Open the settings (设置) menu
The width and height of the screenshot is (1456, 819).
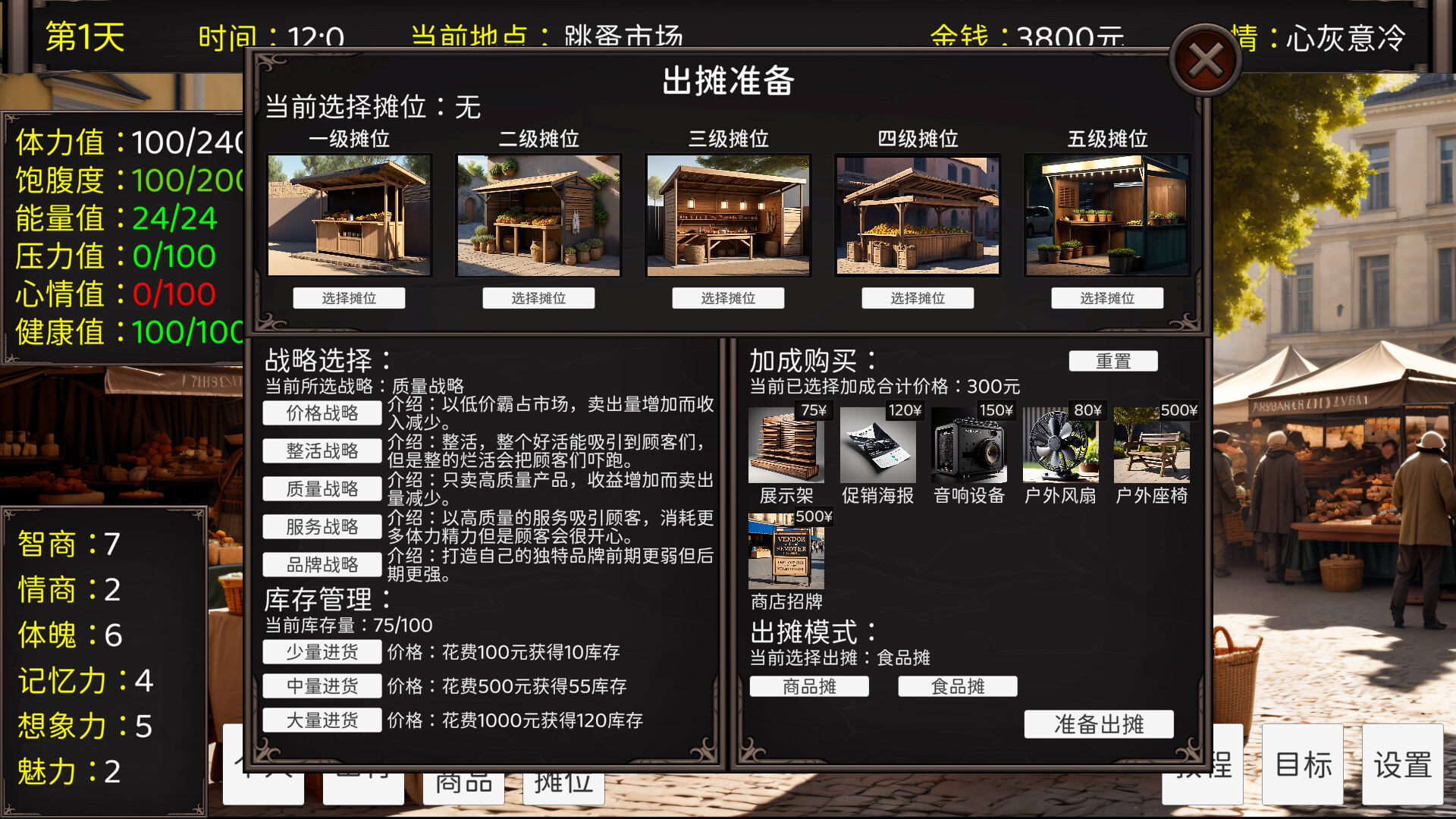(1402, 764)
